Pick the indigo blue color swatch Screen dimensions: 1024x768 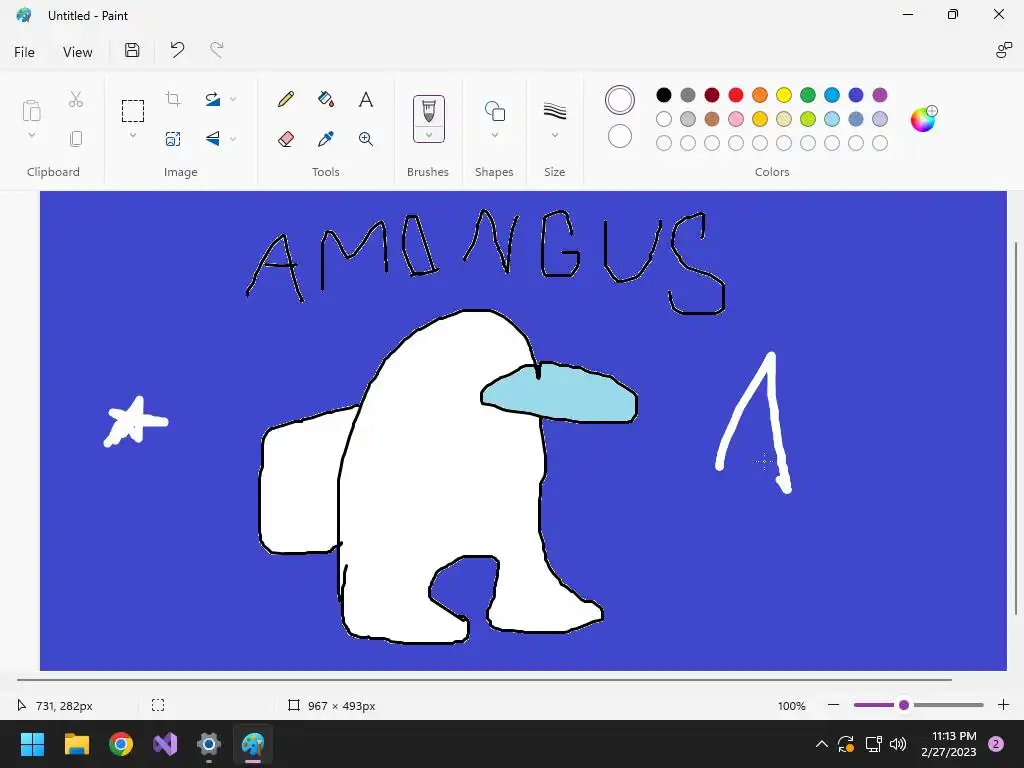point(856,95)
